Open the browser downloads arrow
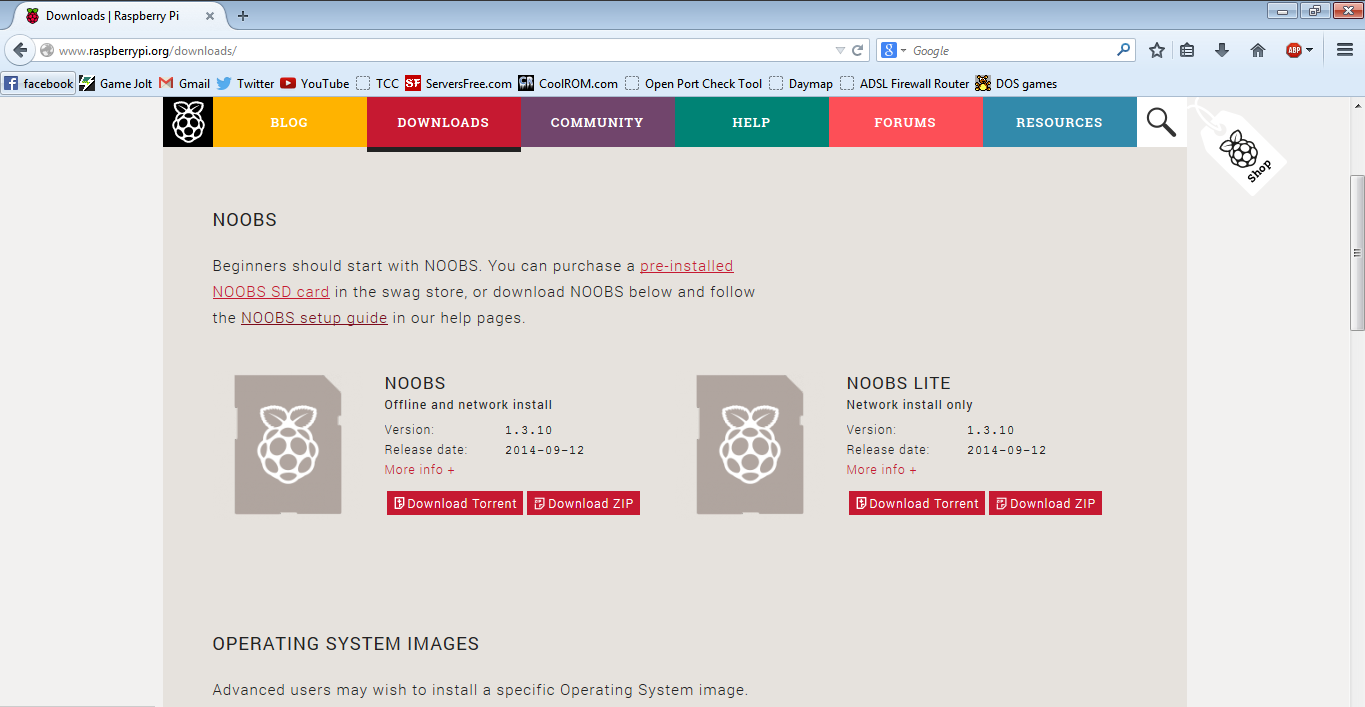 (x=1221, y=49)
